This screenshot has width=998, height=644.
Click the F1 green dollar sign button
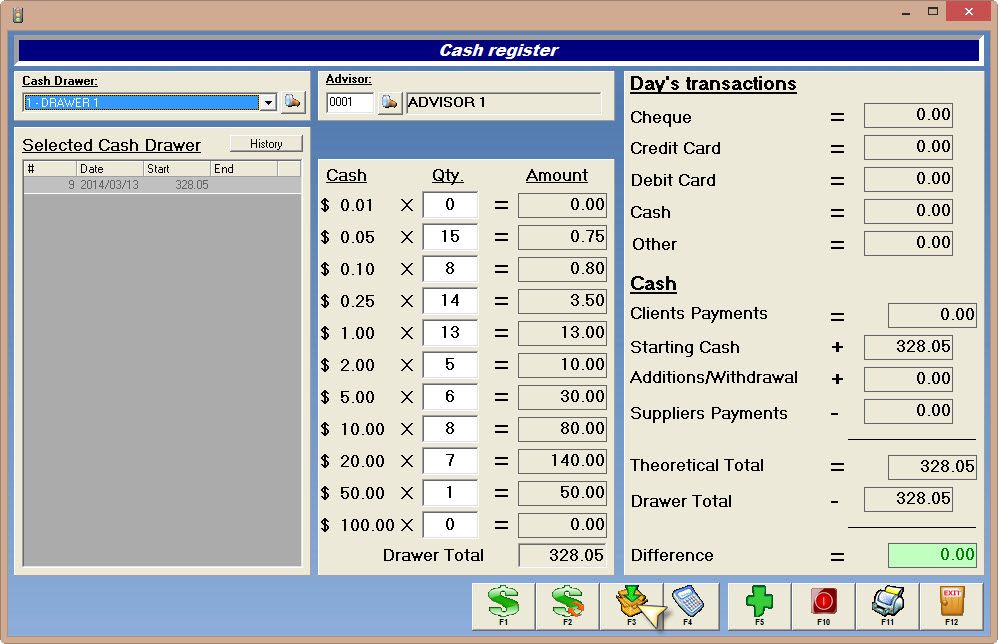(x=503, y=606)
